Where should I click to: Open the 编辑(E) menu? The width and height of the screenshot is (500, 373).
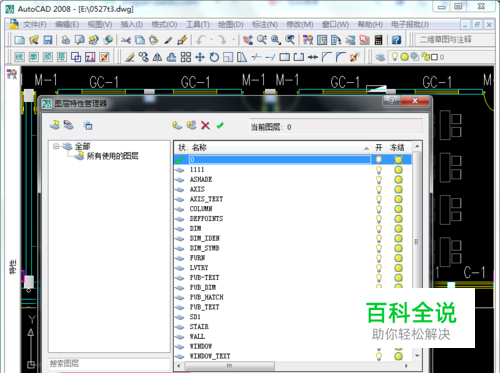pyautogui.click(x=67, y=25)
